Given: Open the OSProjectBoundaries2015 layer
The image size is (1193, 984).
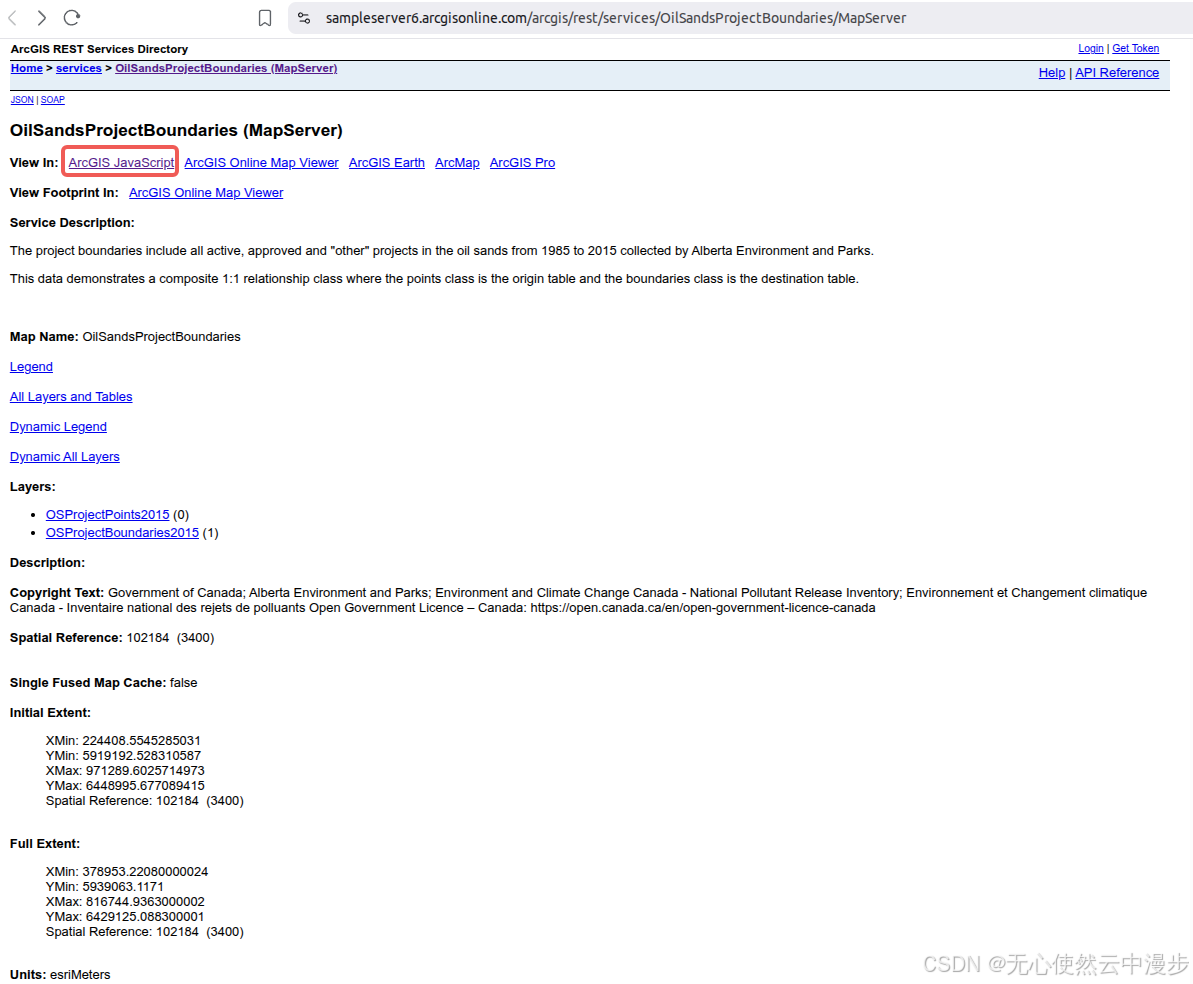Looking at the screenshot, I should tap(122, 533).
